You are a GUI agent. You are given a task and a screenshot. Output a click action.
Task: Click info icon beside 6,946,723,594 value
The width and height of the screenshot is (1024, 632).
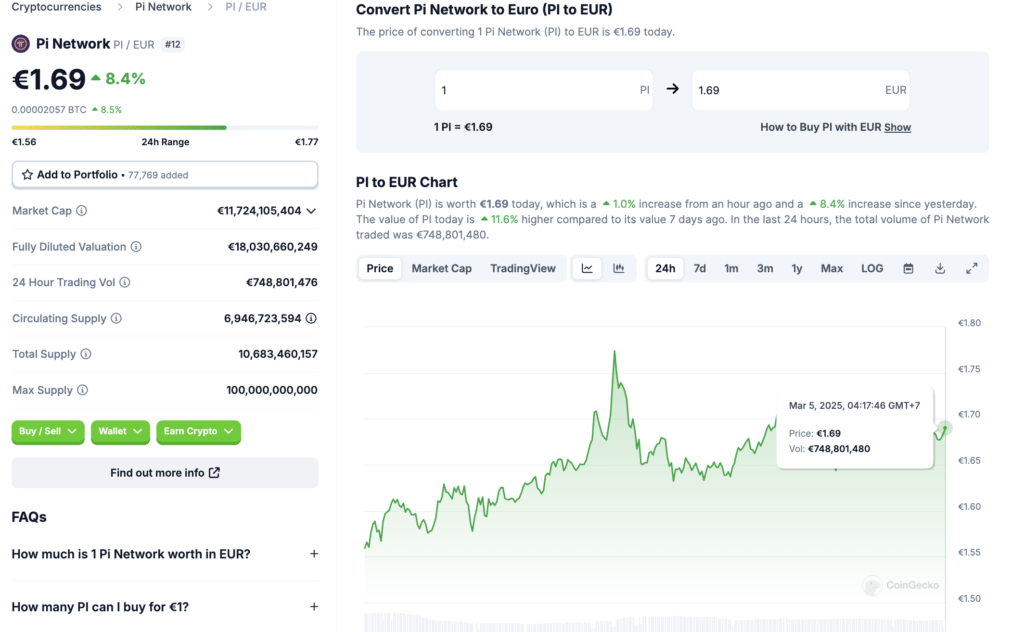click(x=312, y=319)
